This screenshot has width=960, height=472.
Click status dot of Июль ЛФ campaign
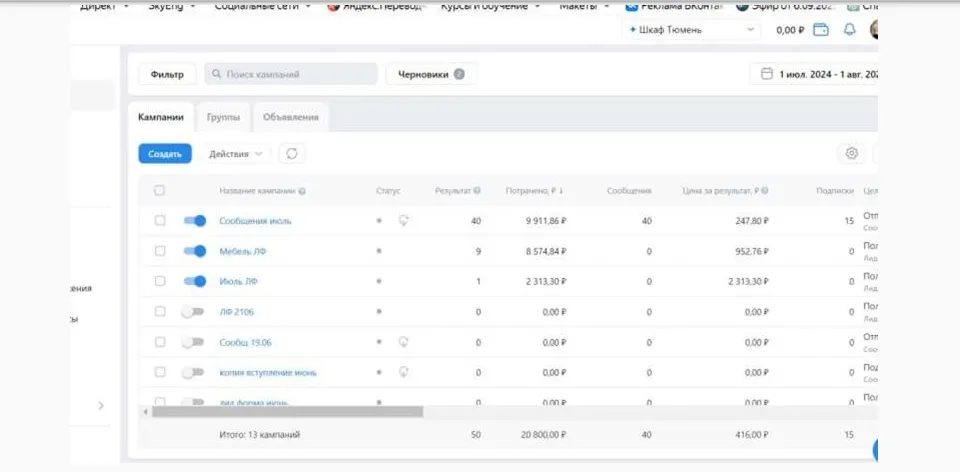(x=379, y=281)
